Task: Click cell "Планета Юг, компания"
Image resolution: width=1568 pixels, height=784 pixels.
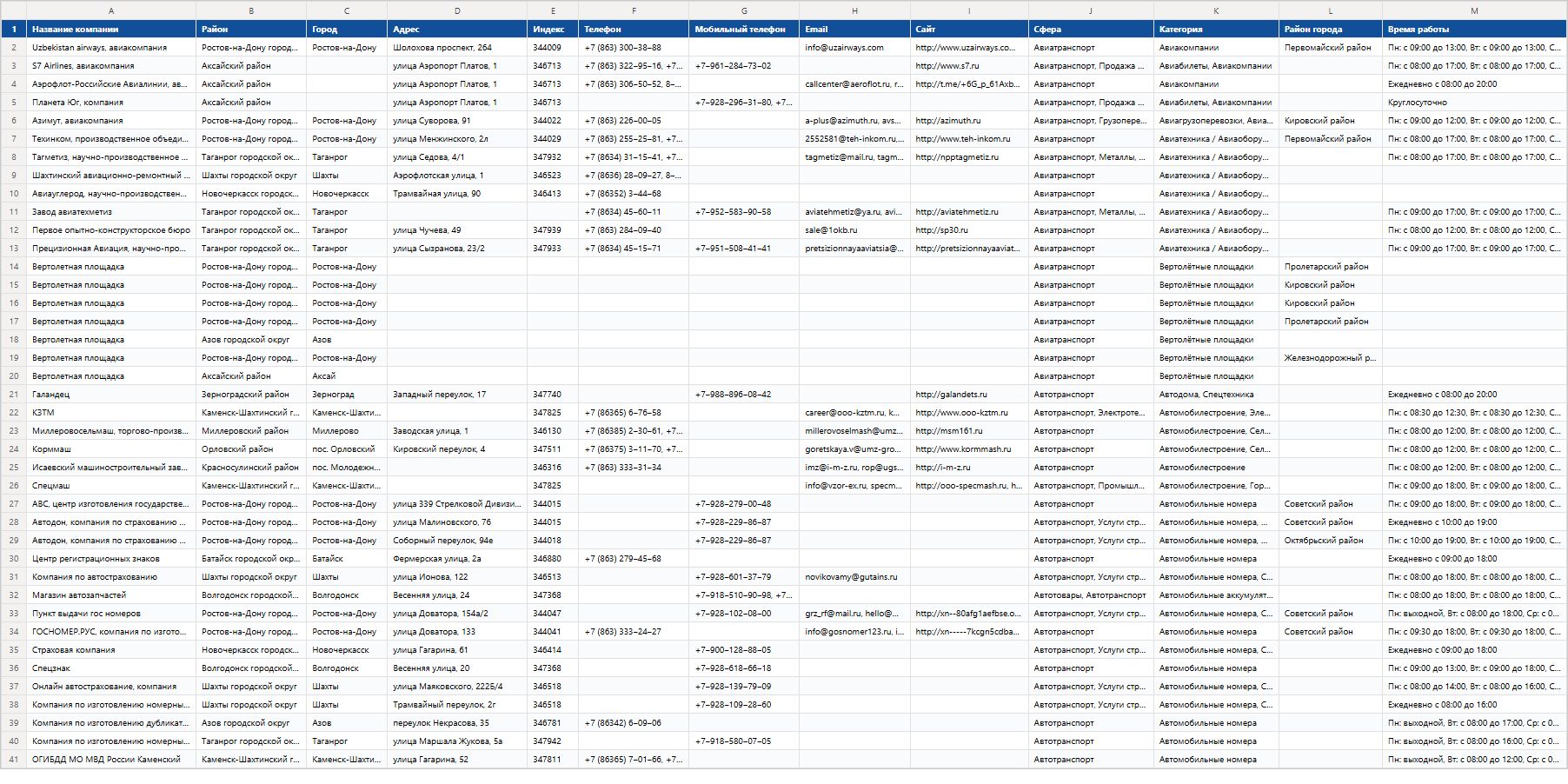Action: [x=111, y=103]
